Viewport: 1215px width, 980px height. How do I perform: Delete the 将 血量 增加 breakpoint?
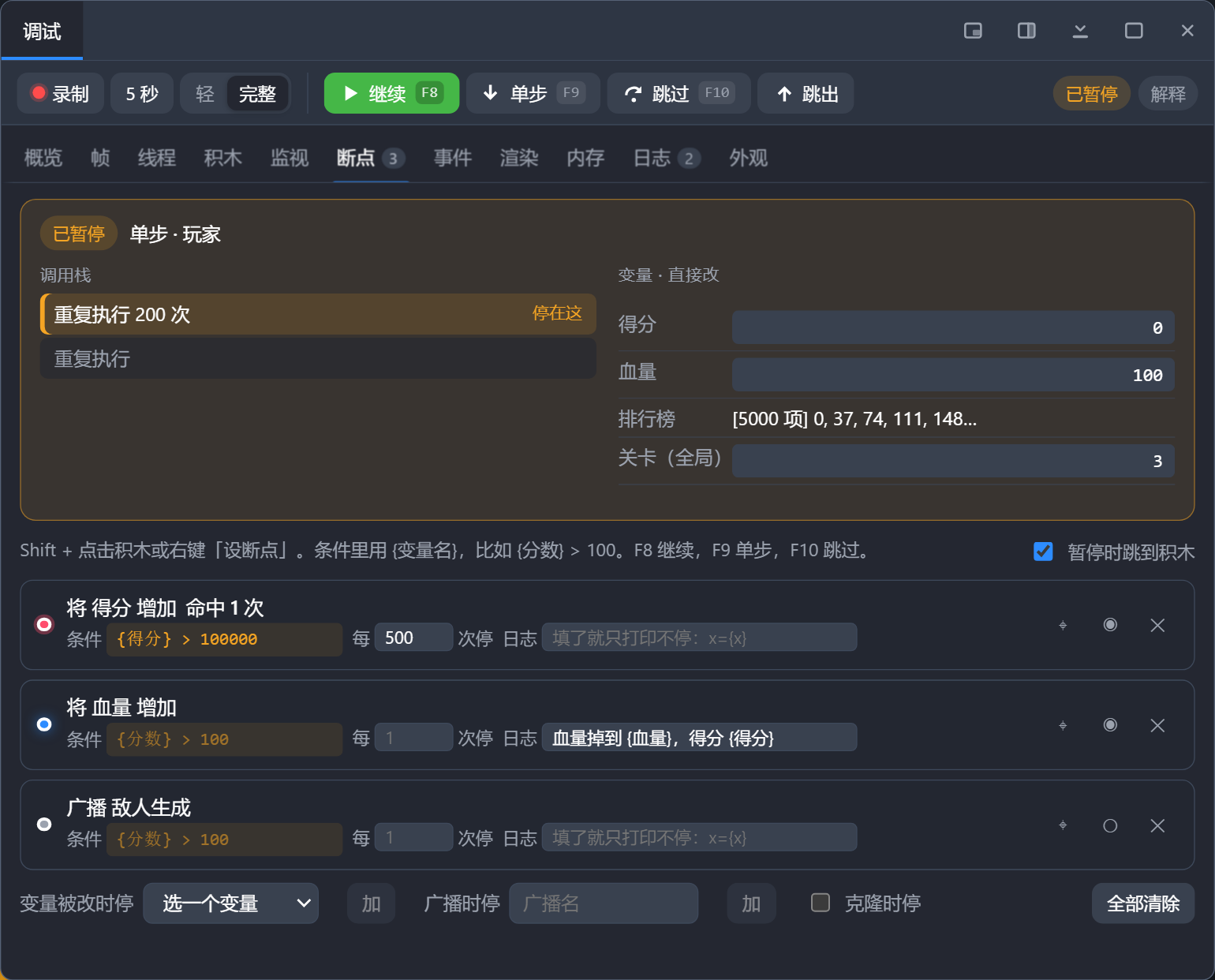click(x=1157, y=726)
